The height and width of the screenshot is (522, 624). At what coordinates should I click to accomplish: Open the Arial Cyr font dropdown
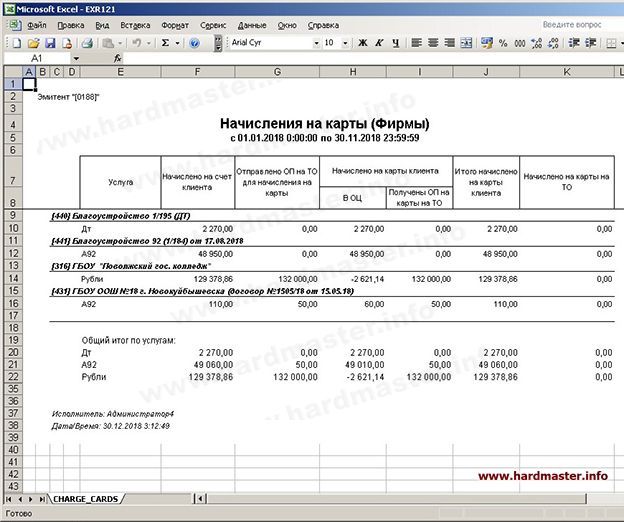[312, 43]
